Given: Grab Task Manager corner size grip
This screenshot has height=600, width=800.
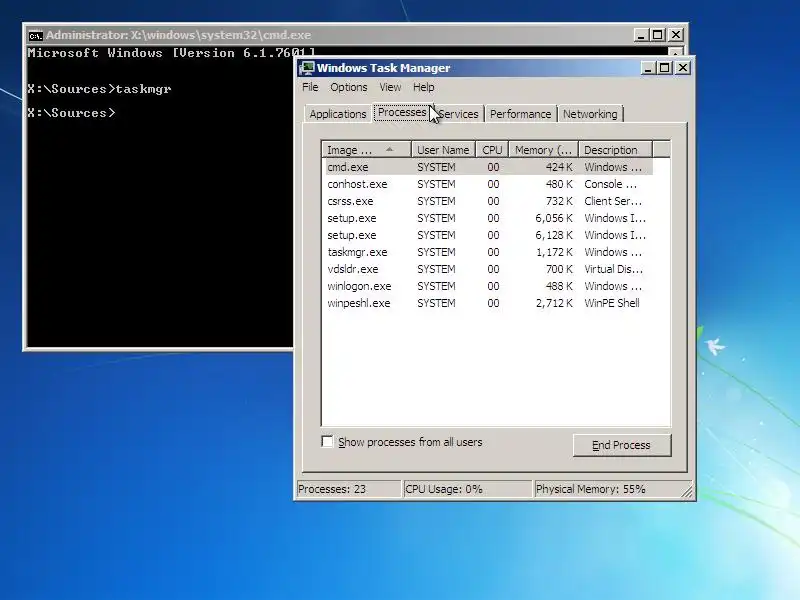Looking at the screenshot, I should 687,491.
